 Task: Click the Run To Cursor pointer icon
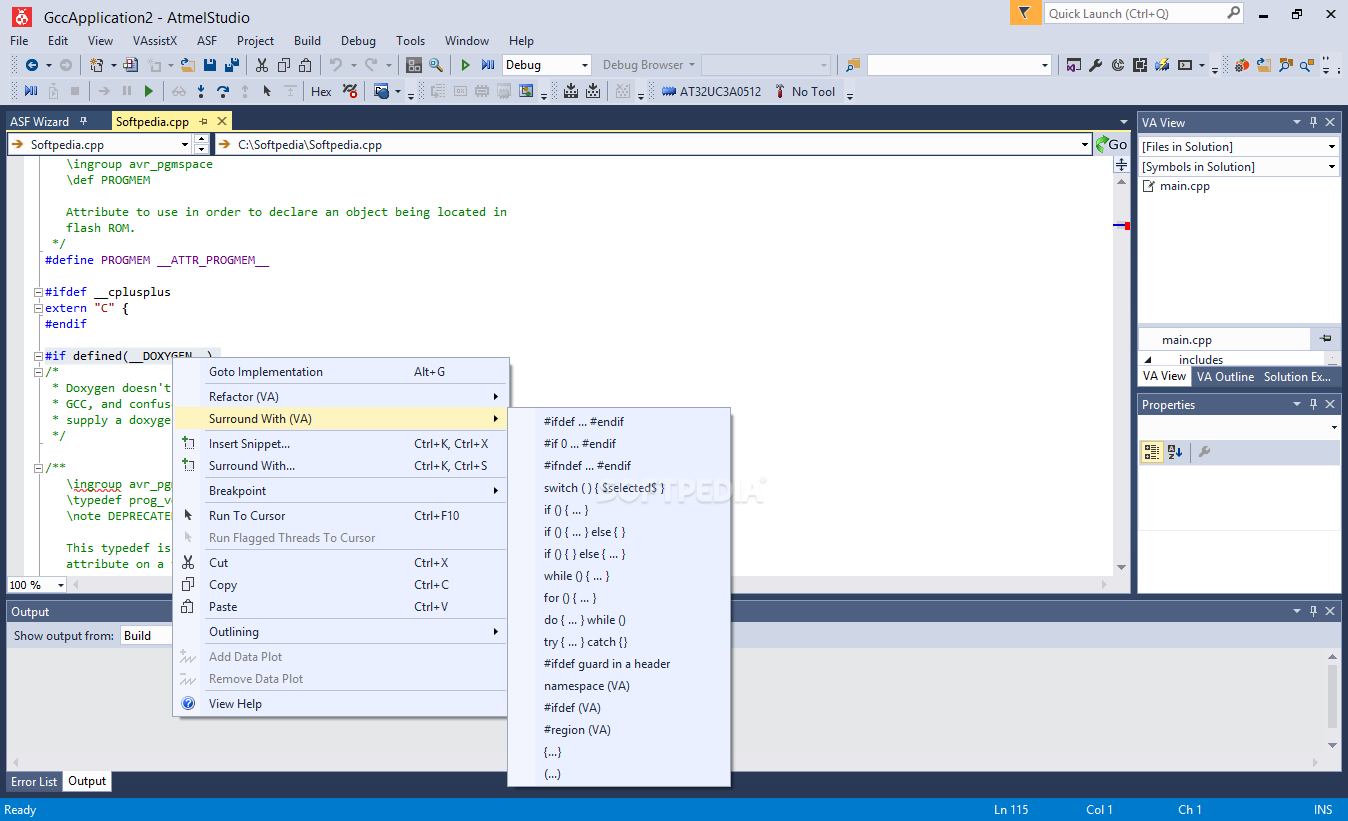(267, 91)
